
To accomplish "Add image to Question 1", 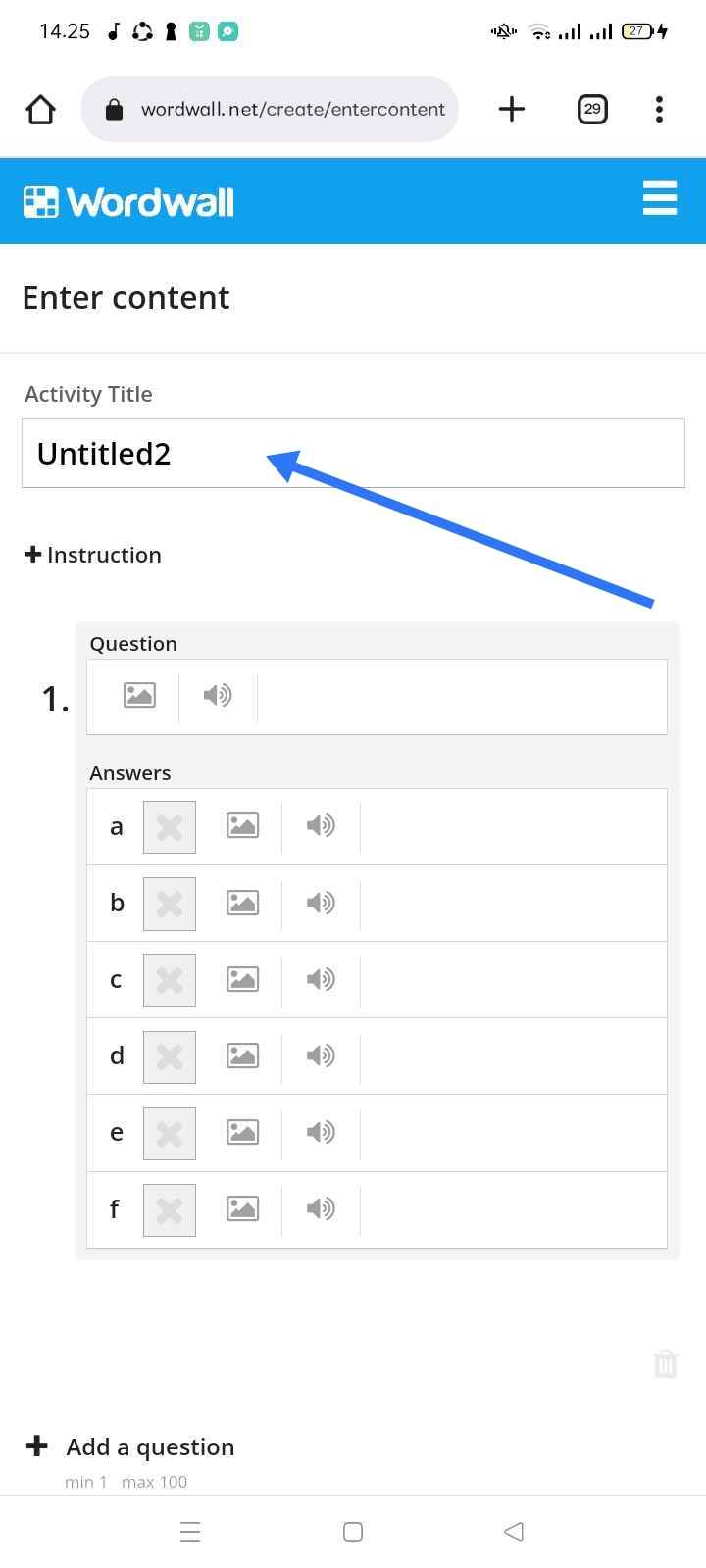I will (139, 696).
